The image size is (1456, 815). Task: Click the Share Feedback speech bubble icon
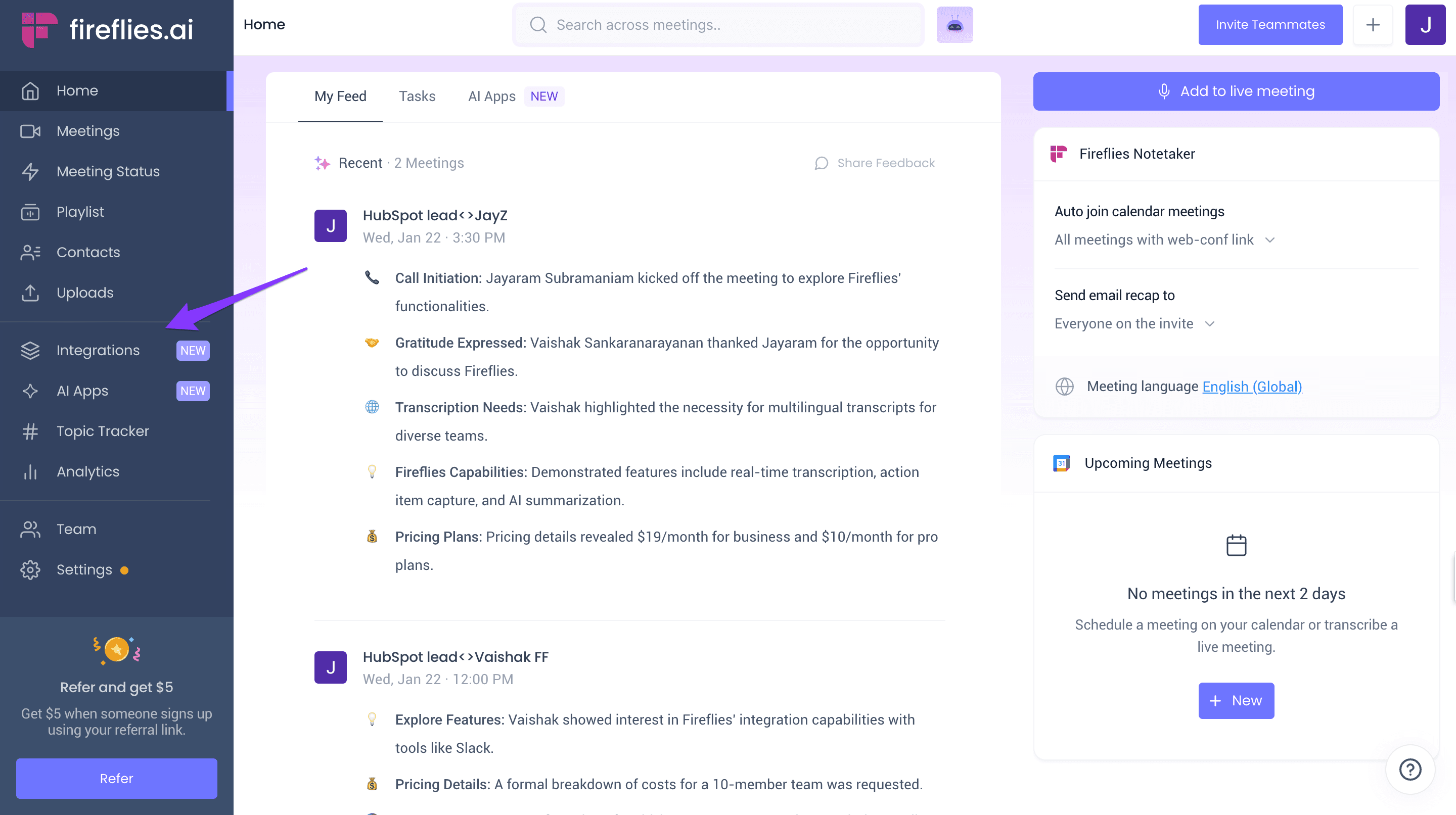[821, 163]
